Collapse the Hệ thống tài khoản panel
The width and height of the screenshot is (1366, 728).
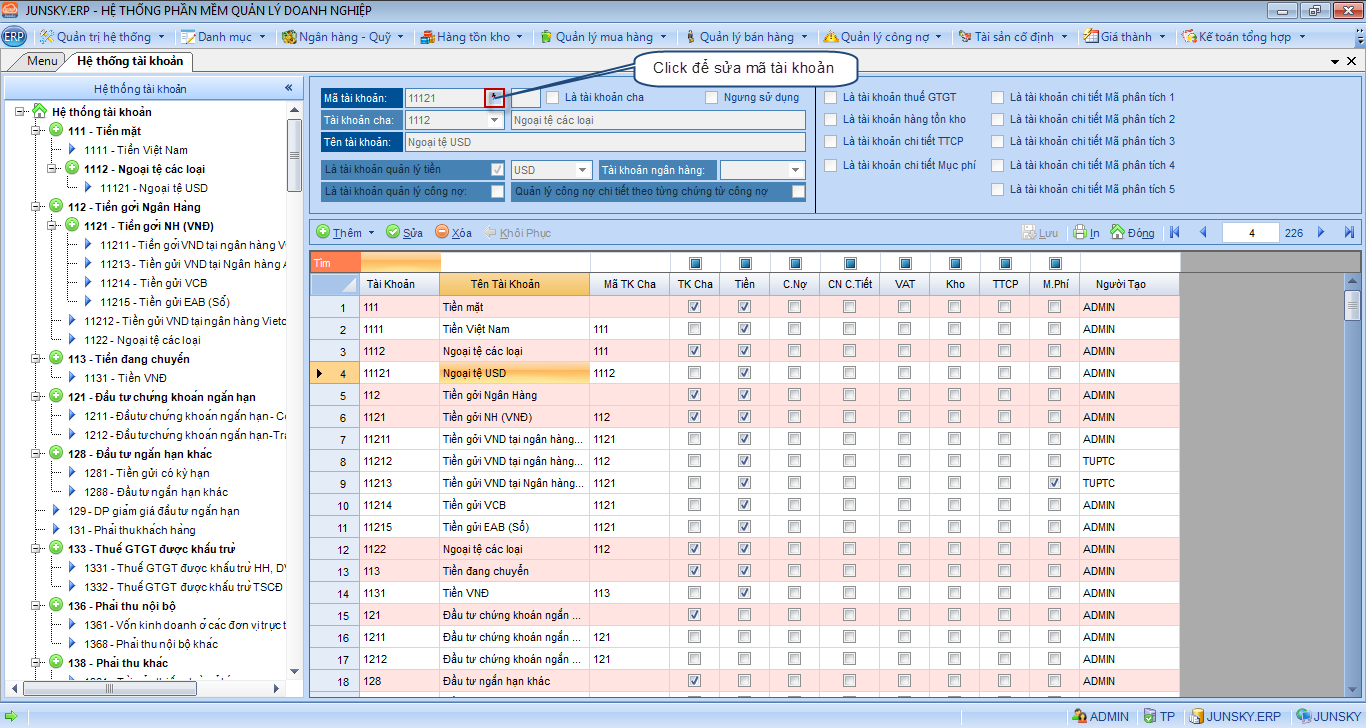click(289, 88)
